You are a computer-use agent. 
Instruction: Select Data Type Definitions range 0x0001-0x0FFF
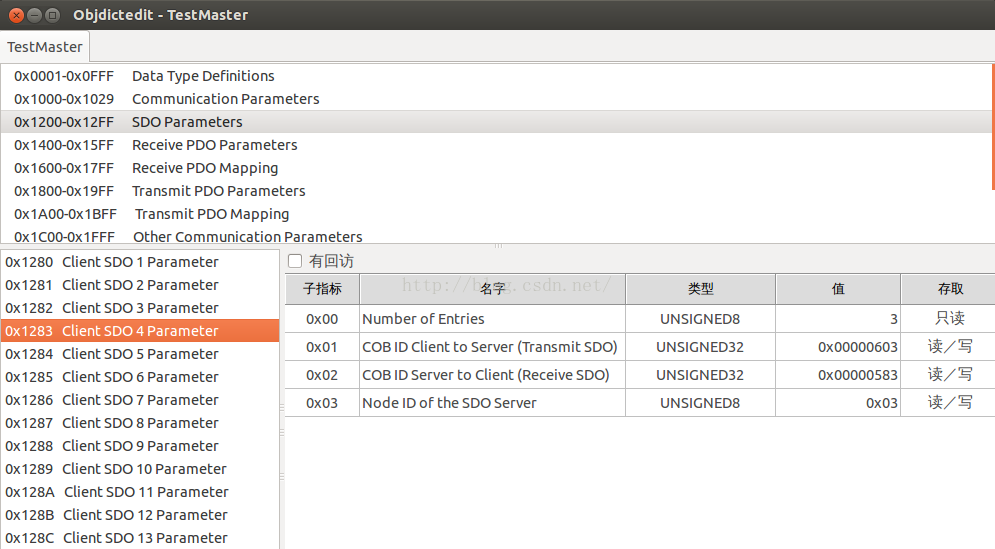pyautogui.click(x=496, y=76)
